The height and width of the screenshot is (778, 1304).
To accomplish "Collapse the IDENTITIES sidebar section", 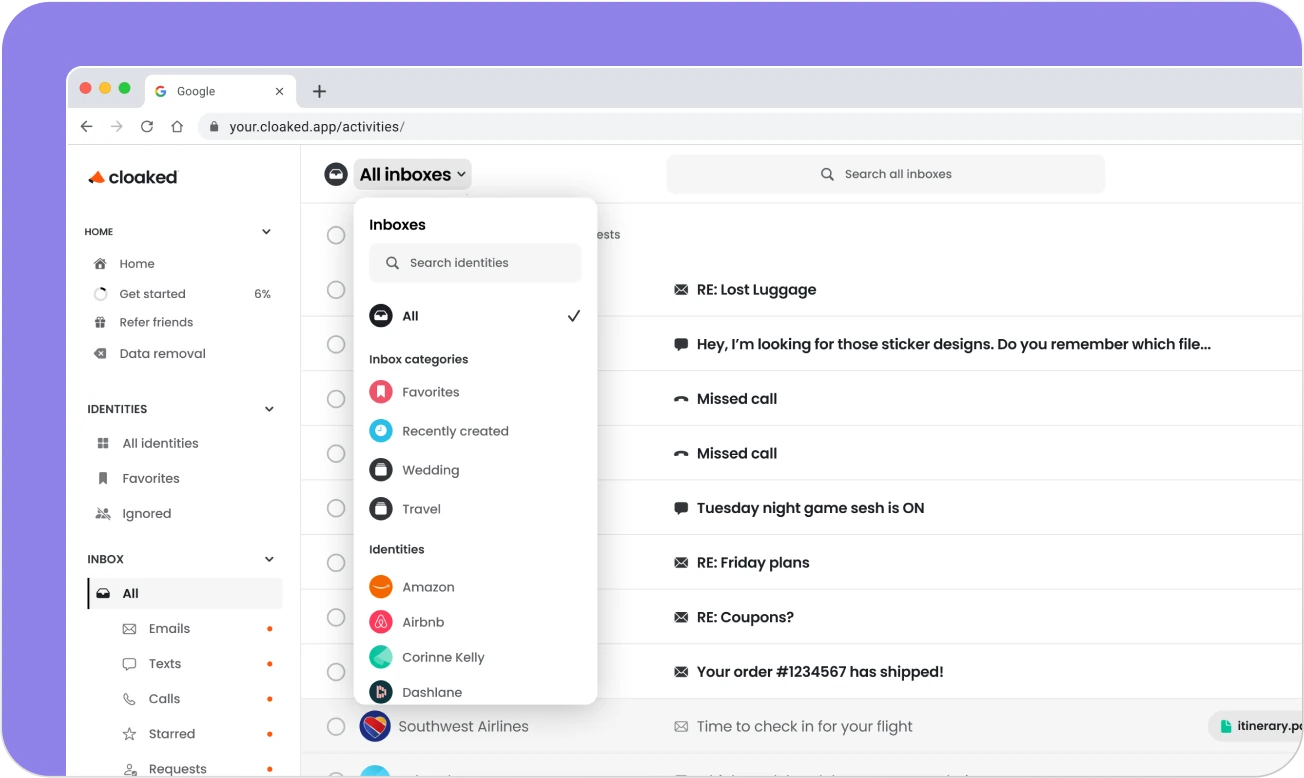I will [x=268, y=409].
